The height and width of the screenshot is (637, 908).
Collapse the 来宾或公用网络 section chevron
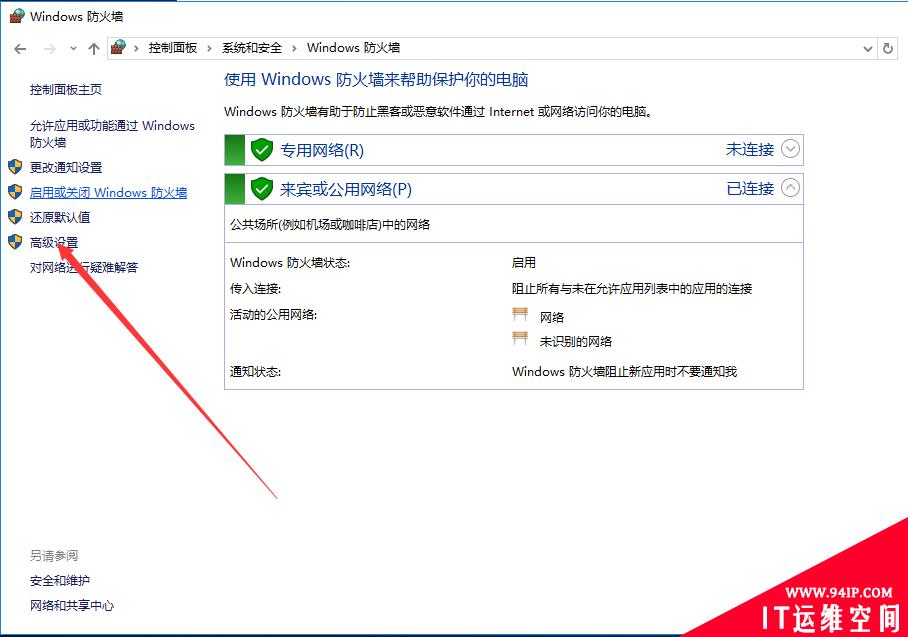[790, 188]
